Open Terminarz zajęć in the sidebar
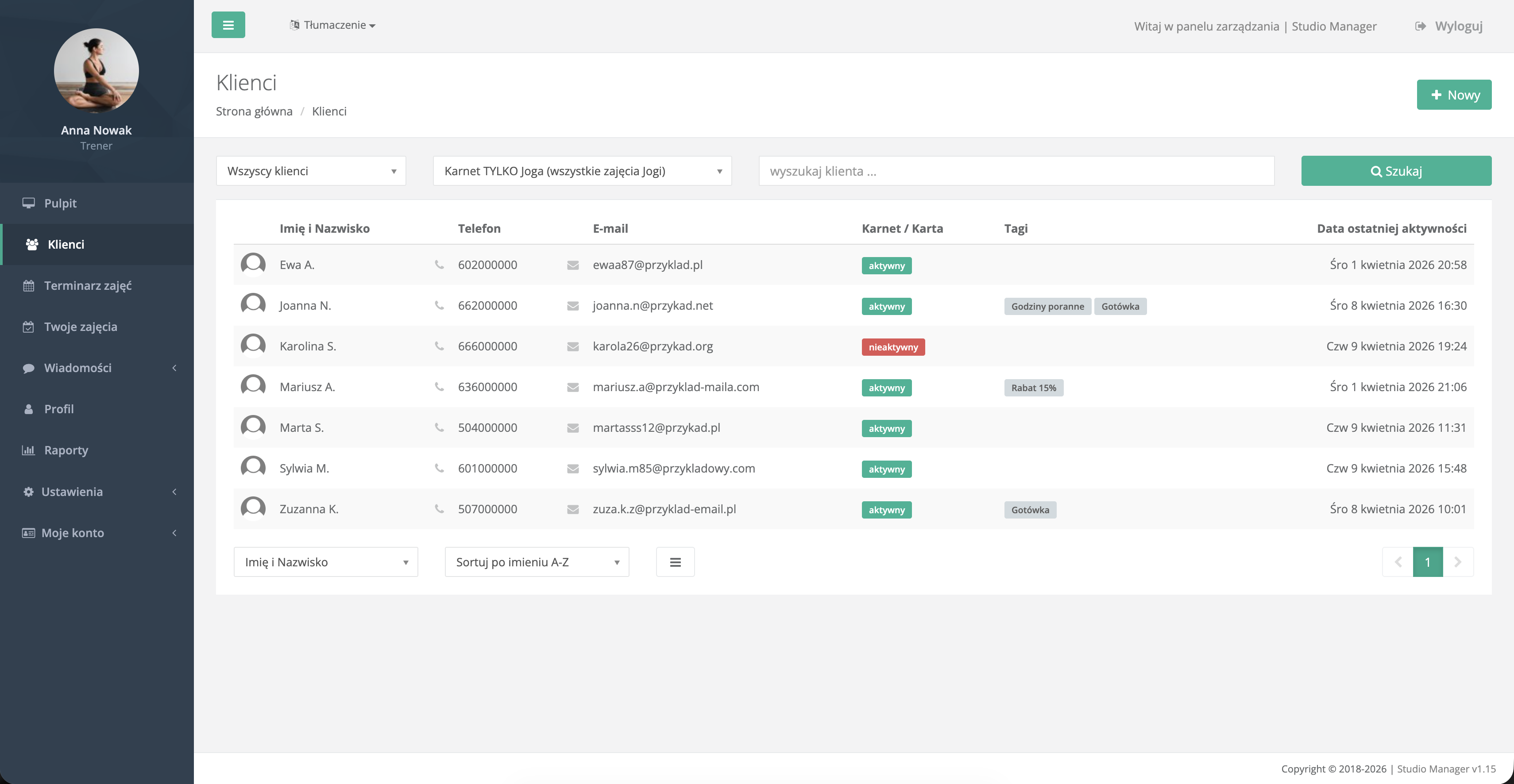1514x784 pixels. coord(88,285)
